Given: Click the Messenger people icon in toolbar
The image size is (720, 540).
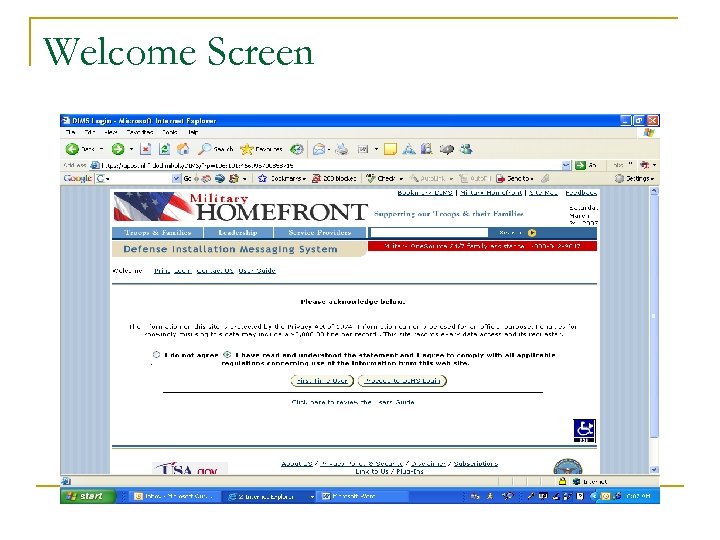Looking at the screenshot, I should pos(467,149).
